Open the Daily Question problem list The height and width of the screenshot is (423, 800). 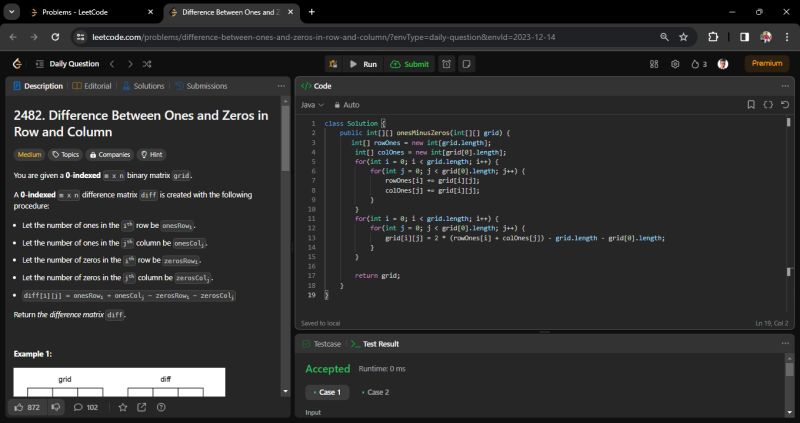67,64
